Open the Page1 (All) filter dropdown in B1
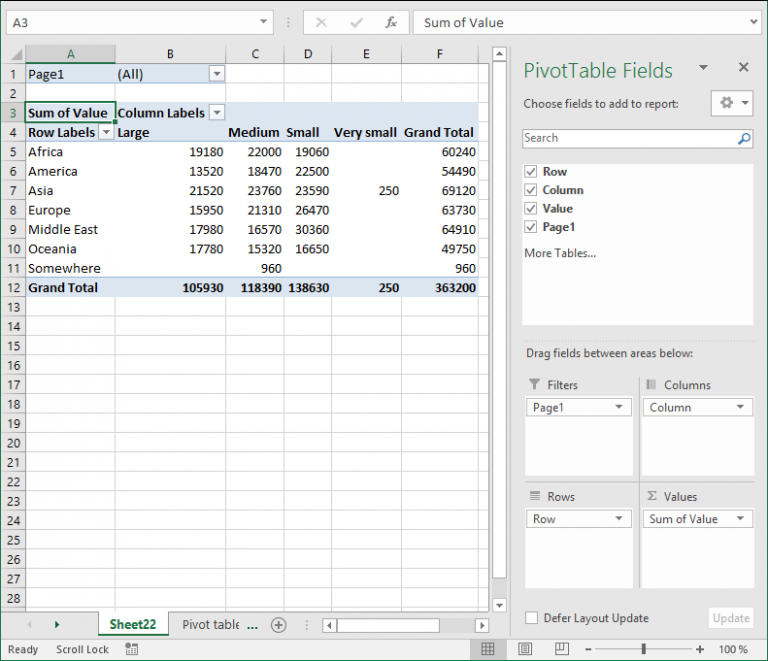The image size is (768, 661). [x=217, y=74]
